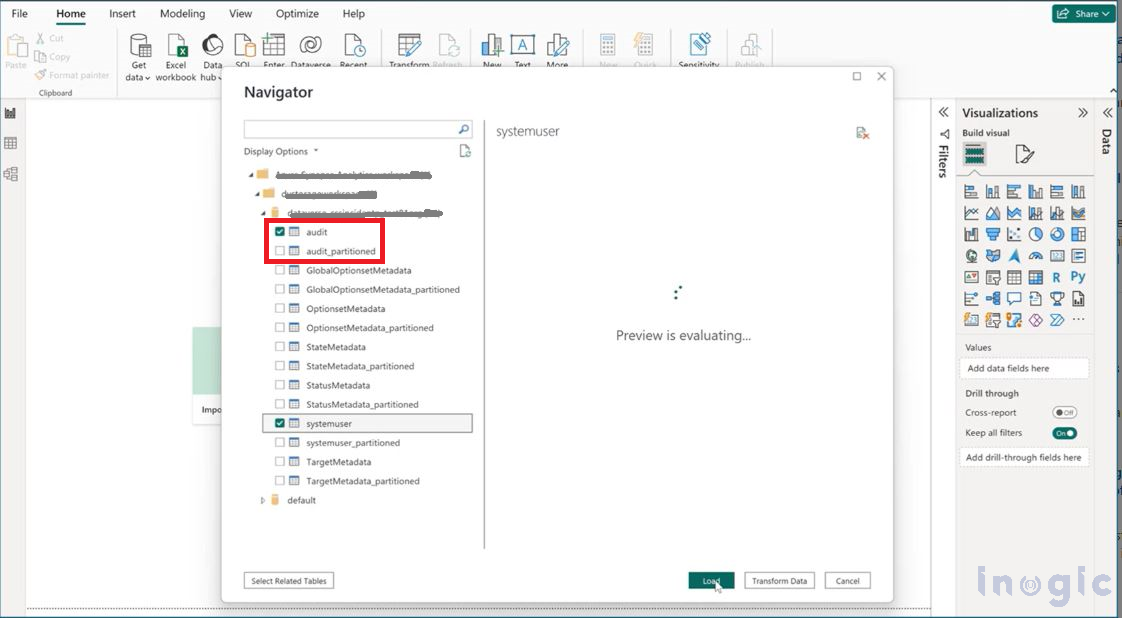1122x618 pixels.
Task: Collapse the Visualizations pane chevron
Action: [1083, 113]
